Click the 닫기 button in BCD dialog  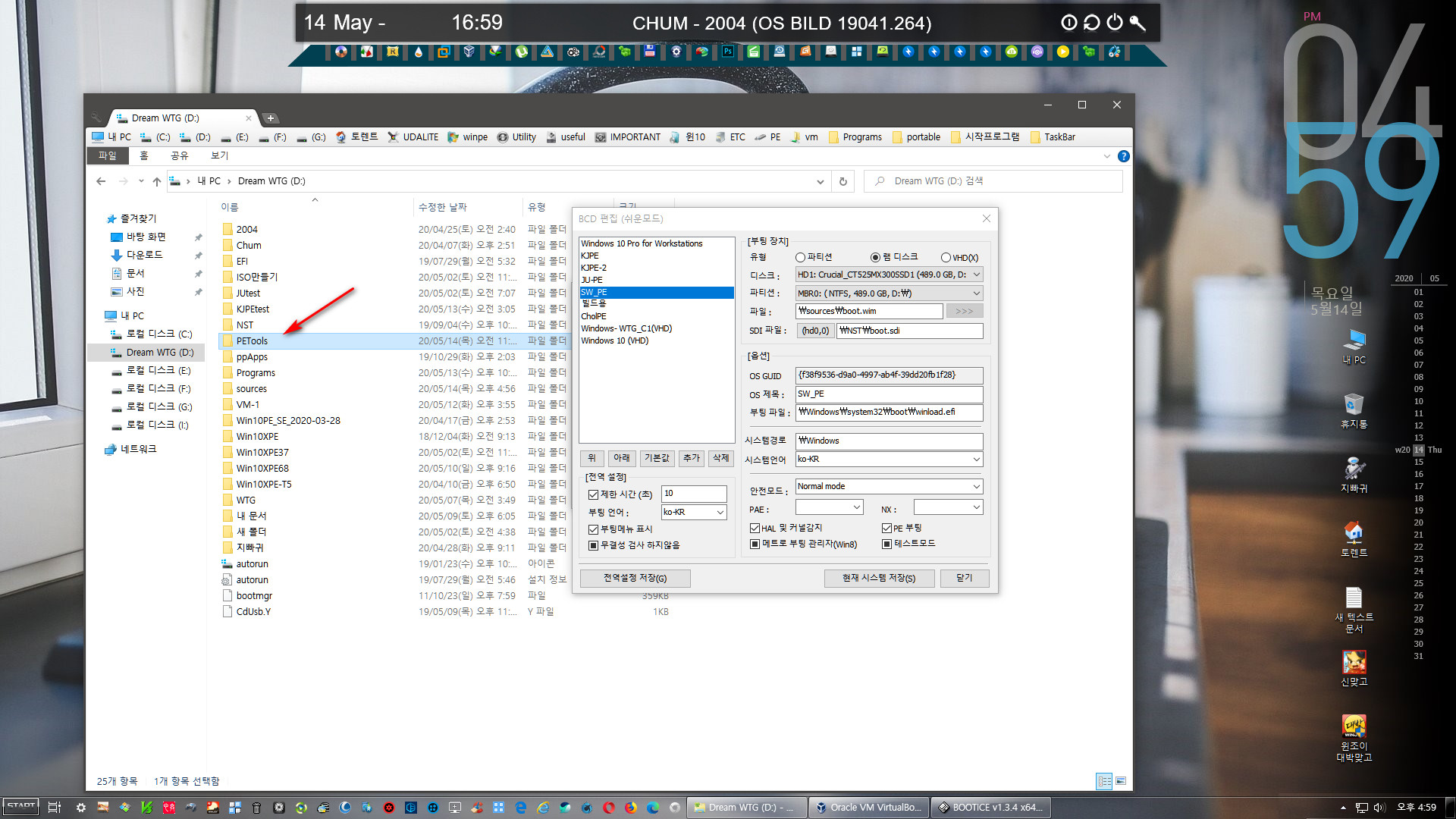[x=965, y=578]
